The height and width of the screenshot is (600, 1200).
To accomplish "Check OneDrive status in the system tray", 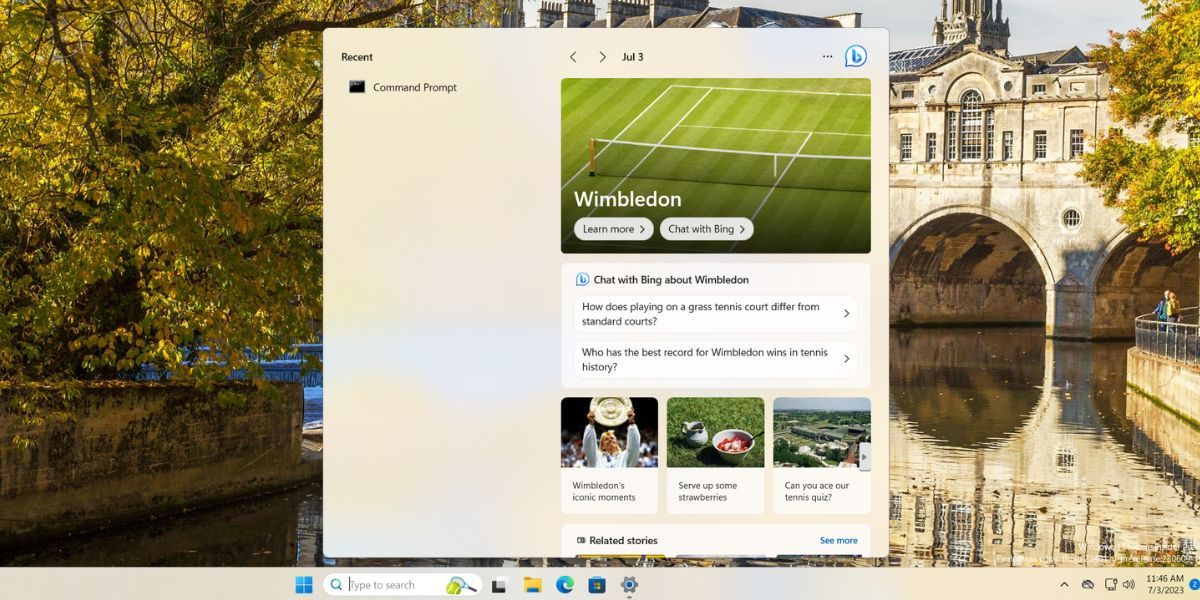I will (1088, 583).
